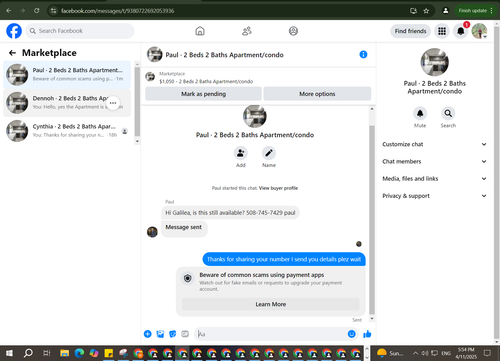Click the Facebook logo icon
The height and width of the screenshot is (361, 500).
[x=14, y=31]
